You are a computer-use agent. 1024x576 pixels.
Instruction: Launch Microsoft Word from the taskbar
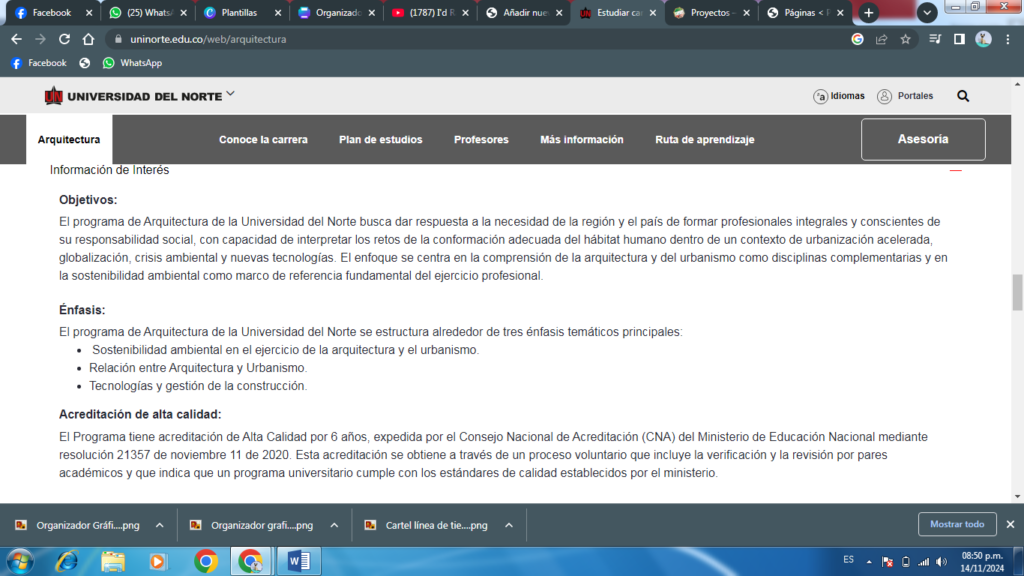pos(298,561)
